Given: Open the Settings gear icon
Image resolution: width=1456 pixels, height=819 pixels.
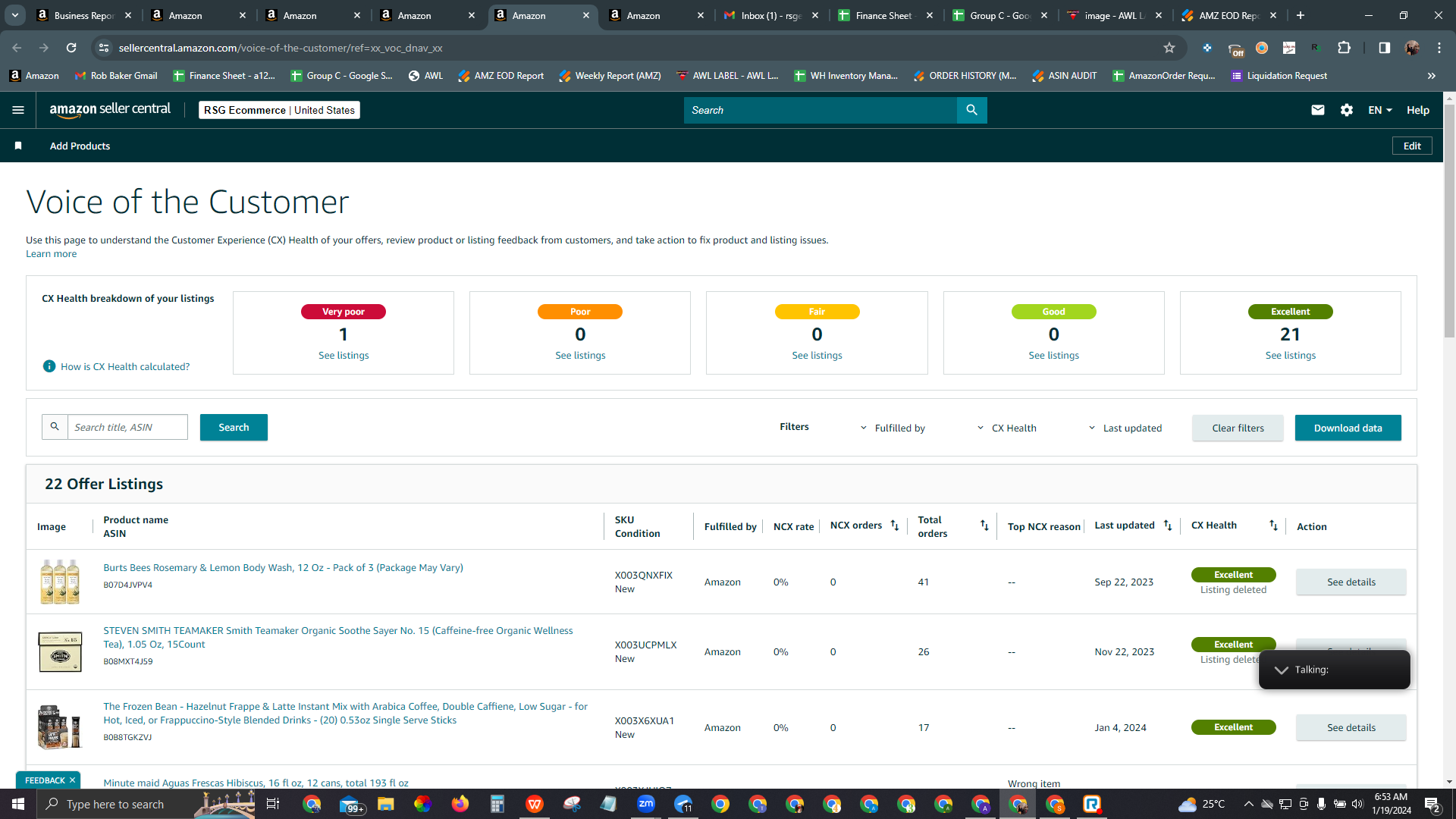Looking at the screenshot, I should pos(1347,110).
